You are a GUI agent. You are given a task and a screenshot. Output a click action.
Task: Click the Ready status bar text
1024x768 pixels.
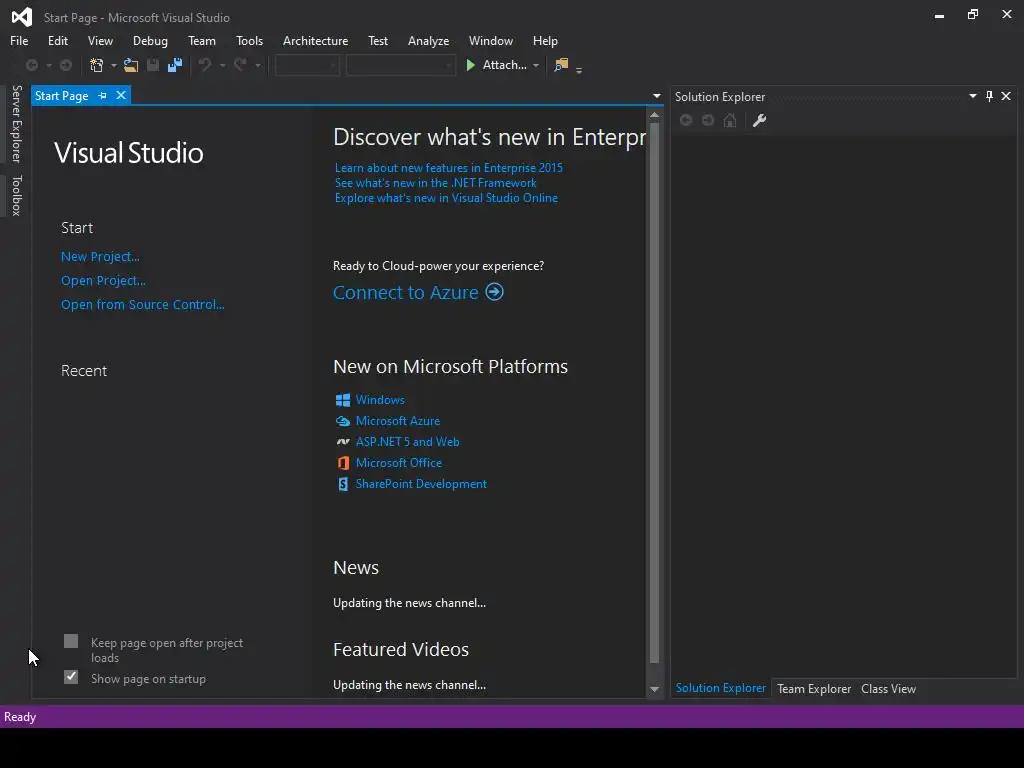[x=20, y=717]
